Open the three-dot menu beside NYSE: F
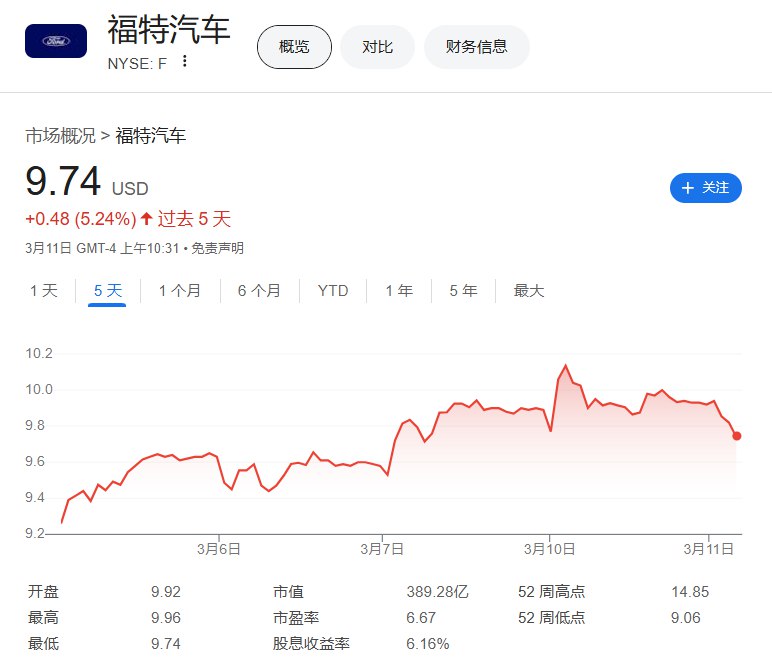The image size is (772, 667). coord(185,61)
